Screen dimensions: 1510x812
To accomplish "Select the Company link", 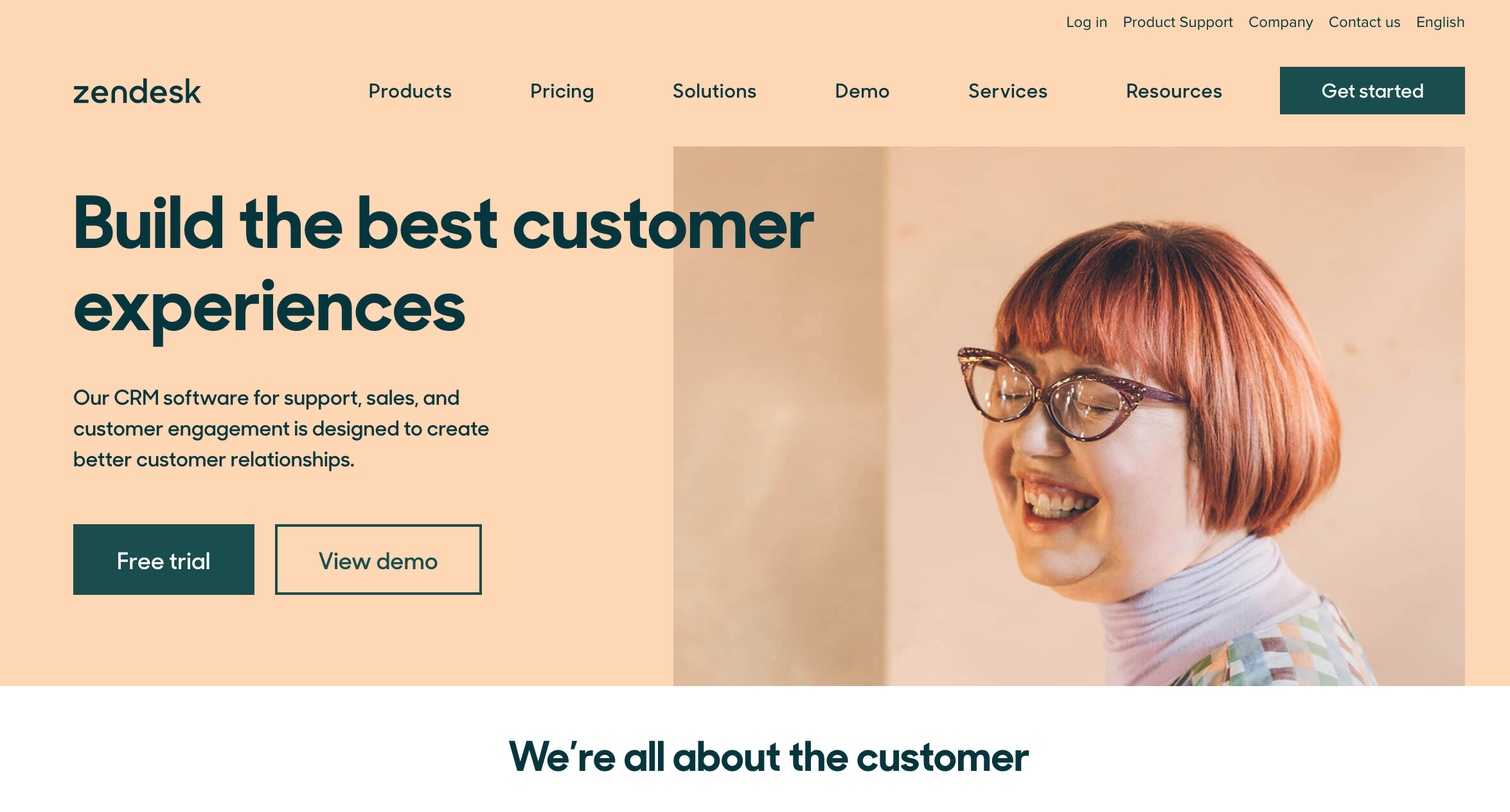I will coord(1280,22).
